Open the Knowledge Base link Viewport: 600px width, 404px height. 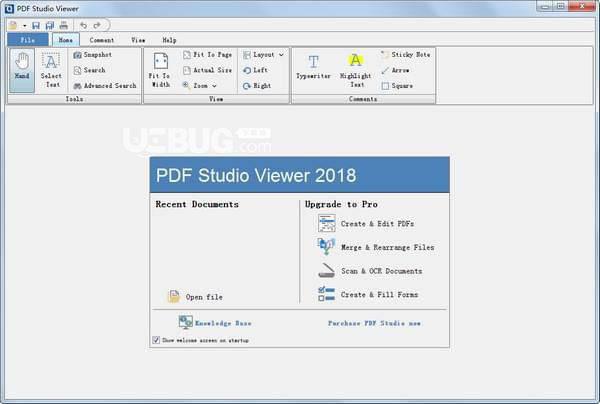pos(223,323)
